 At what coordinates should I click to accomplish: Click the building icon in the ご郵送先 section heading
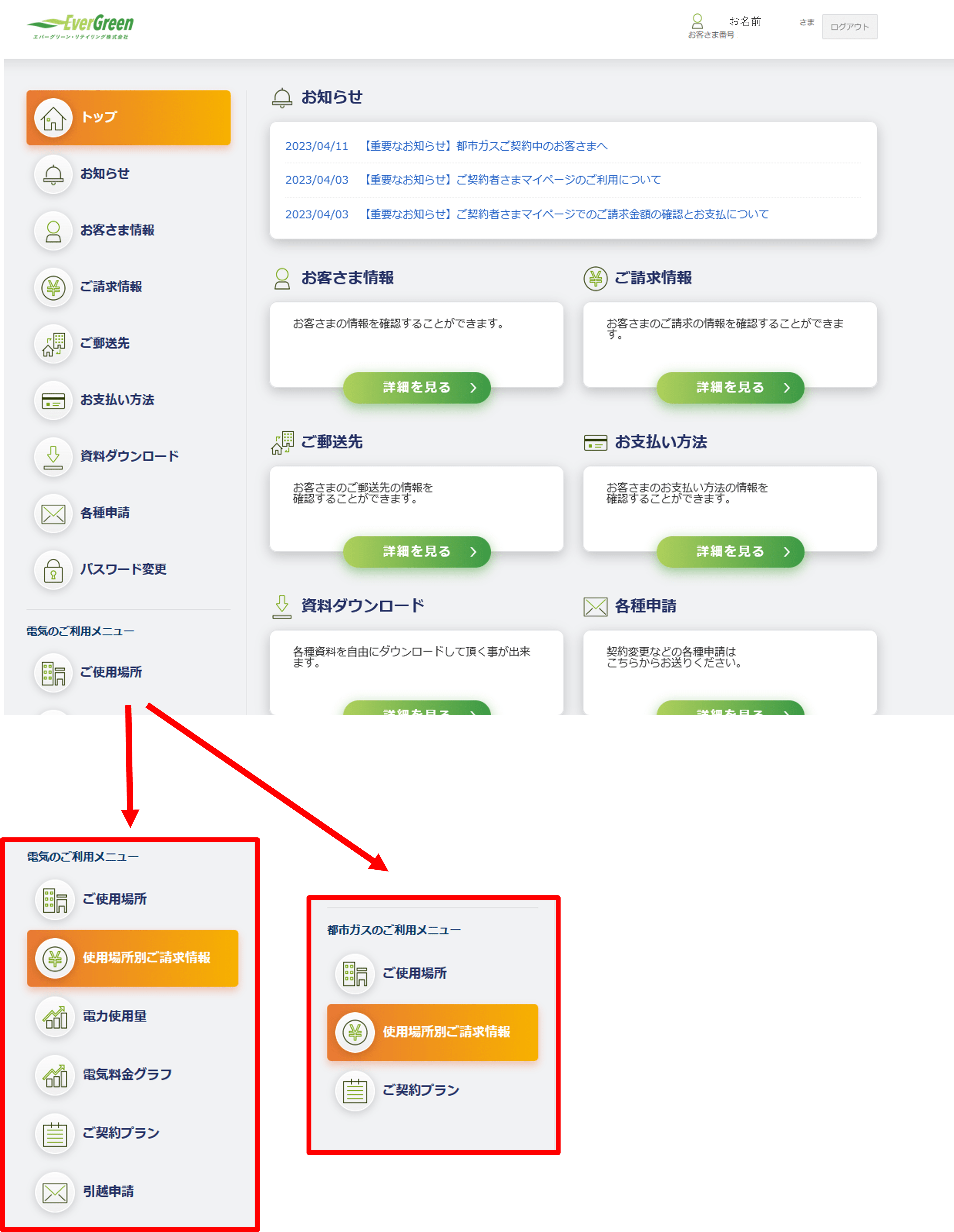tap(282, 442)
